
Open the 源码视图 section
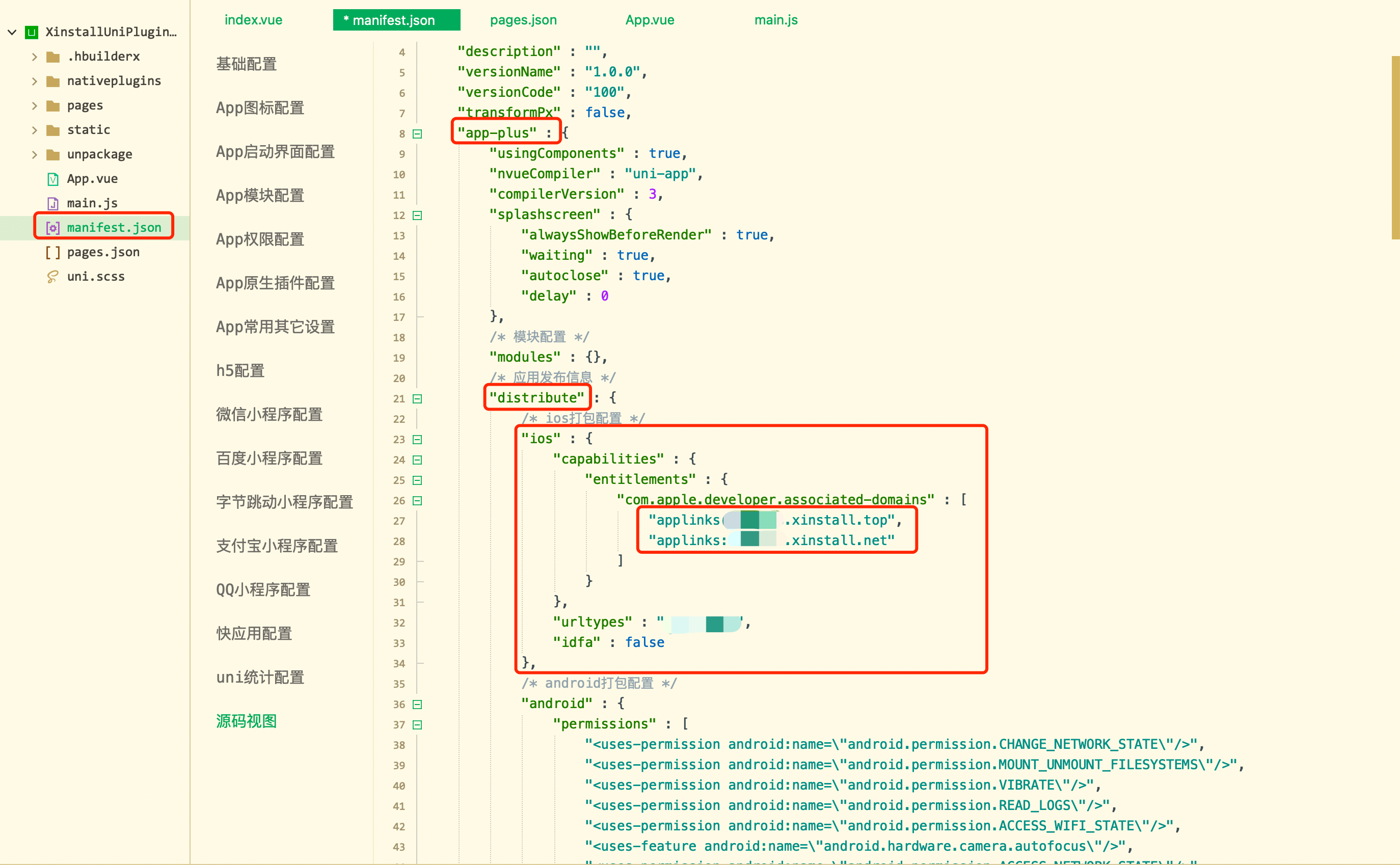247,721
